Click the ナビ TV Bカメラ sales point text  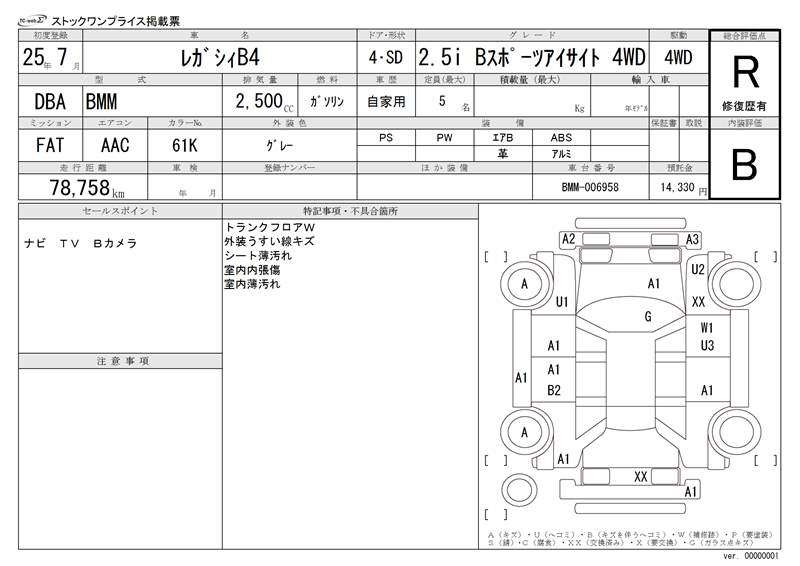tap(81, 243)
